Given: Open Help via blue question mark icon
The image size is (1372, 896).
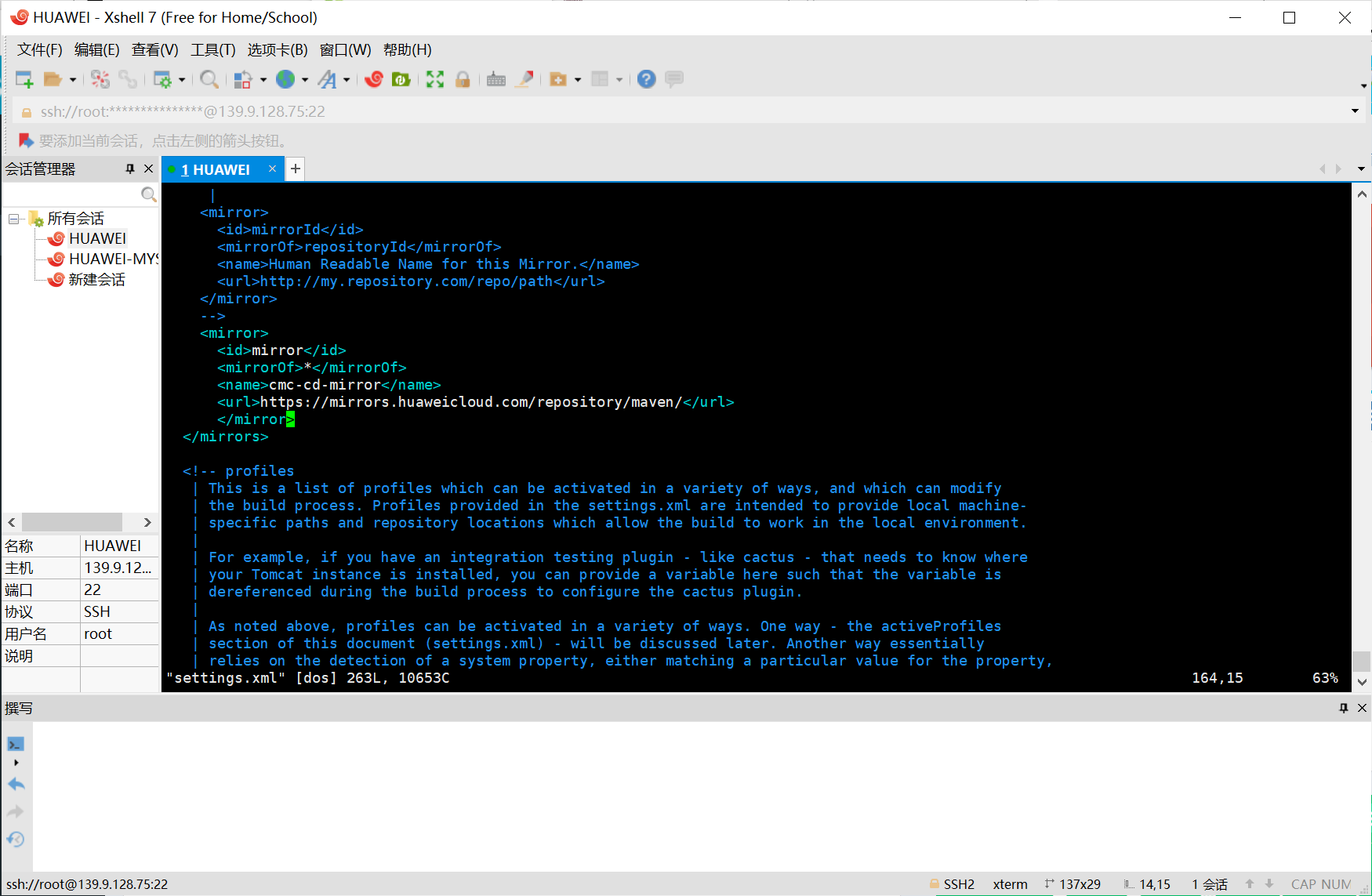Looking at the screenshot, I should click(646, 79).
